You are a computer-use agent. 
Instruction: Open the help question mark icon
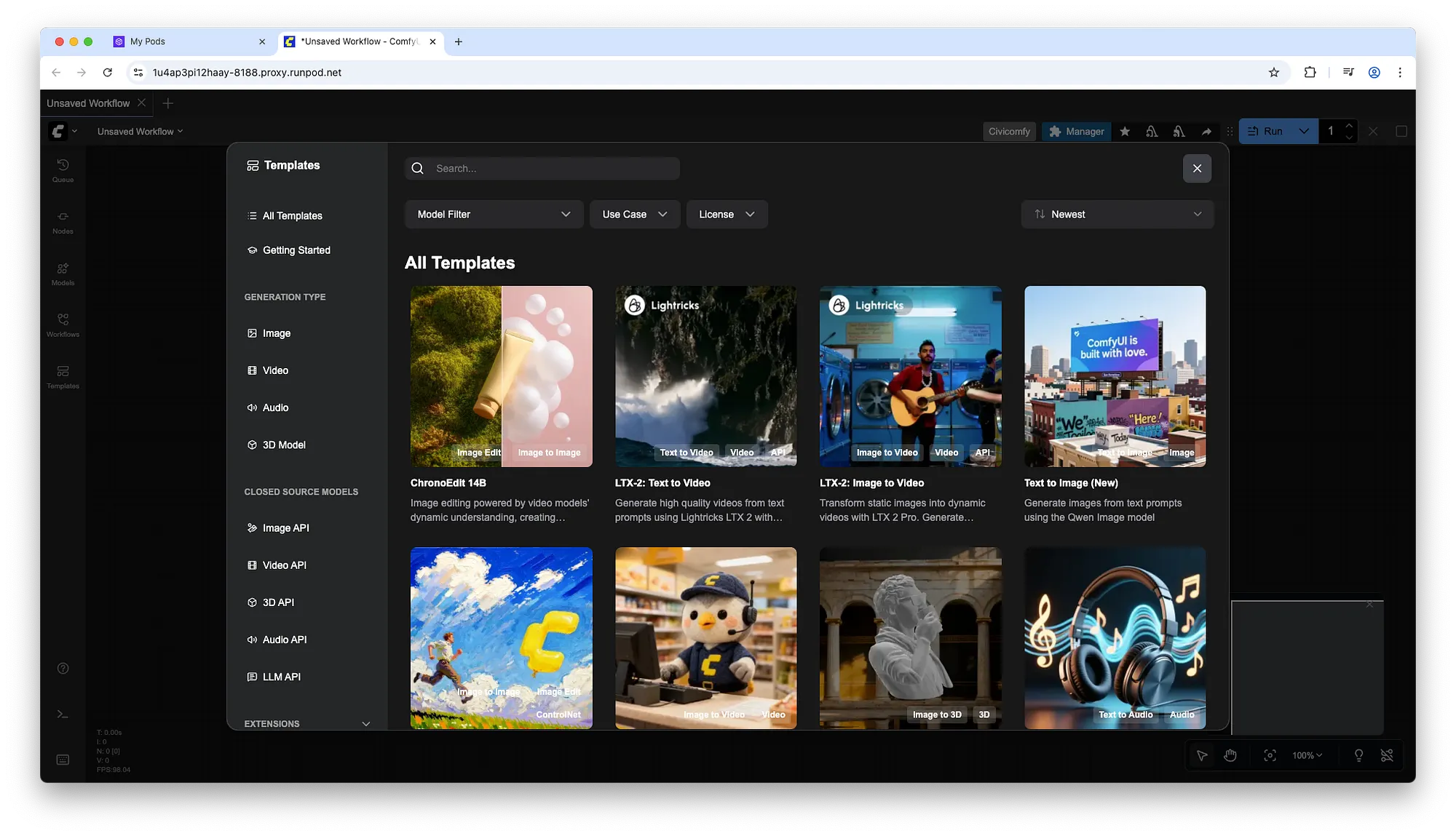pos(63,668)
